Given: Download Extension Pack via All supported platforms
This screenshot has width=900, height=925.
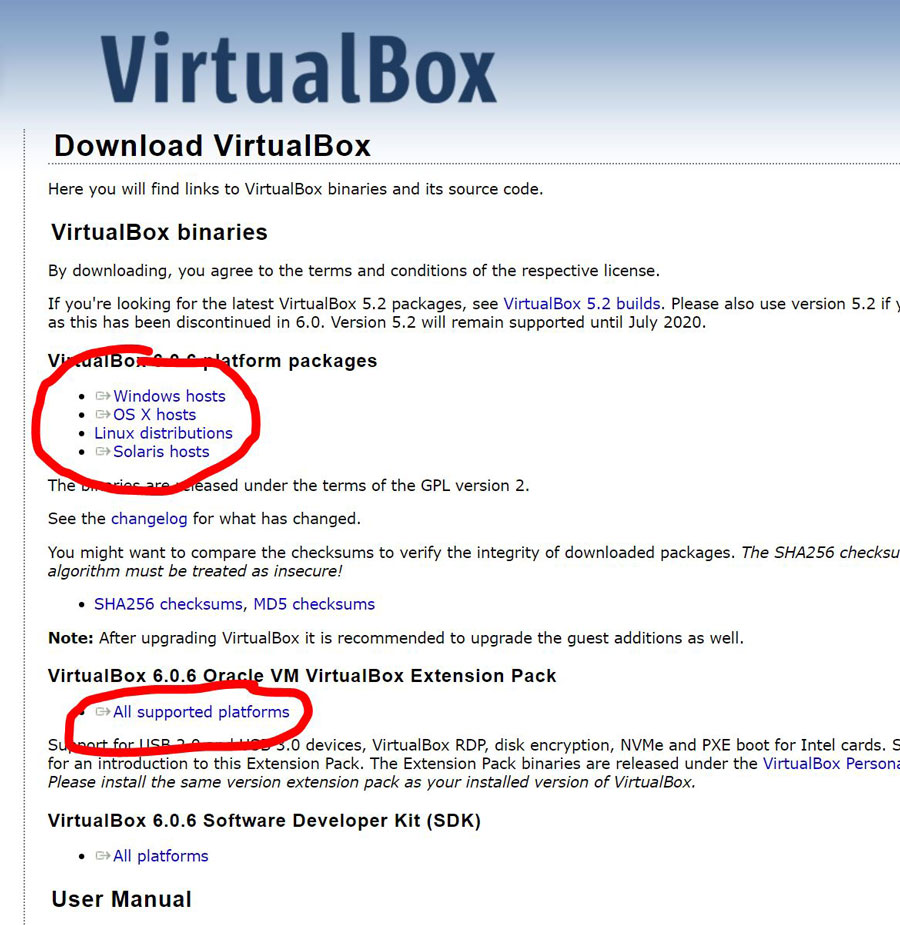Looking at the screenshot, I should [201, 713].
